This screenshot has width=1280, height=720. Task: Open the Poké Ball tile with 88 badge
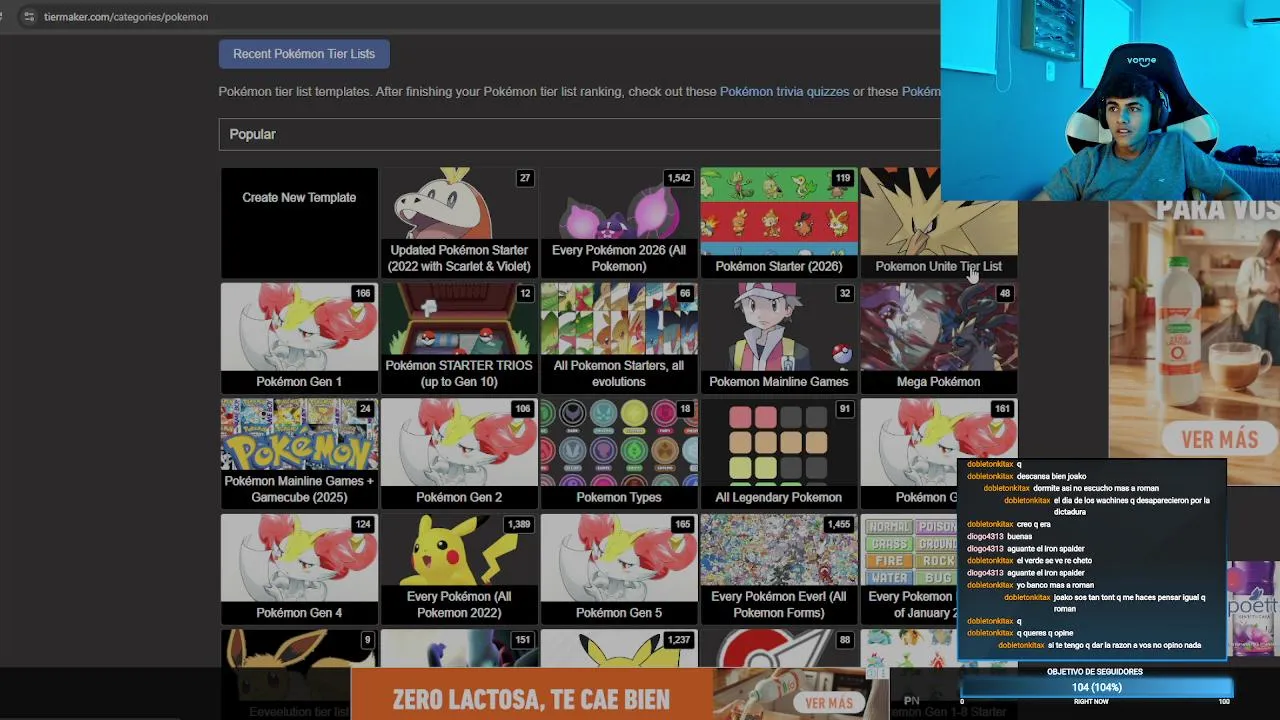click(779, 648)
